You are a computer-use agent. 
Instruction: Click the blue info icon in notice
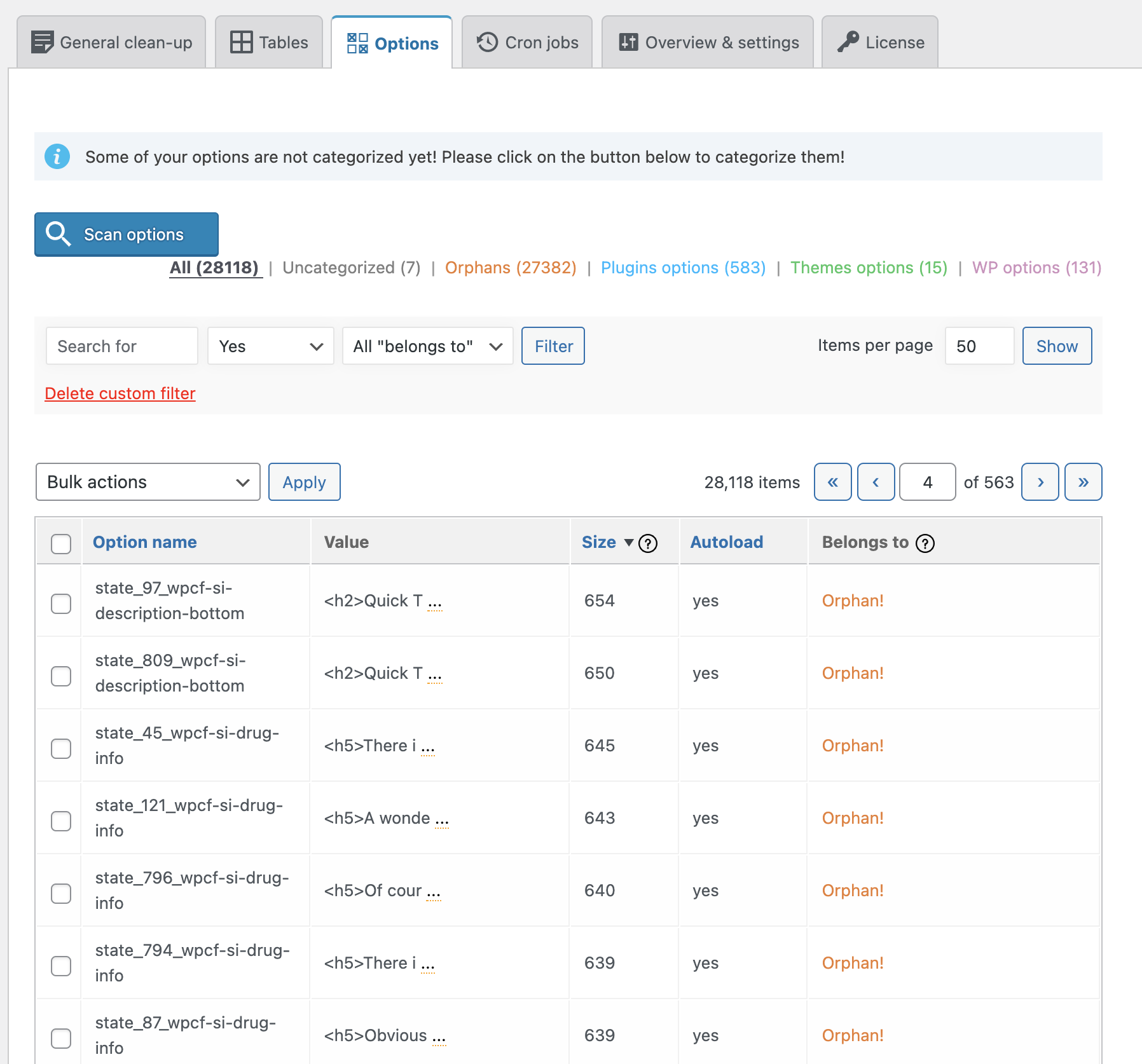point(57,156)
